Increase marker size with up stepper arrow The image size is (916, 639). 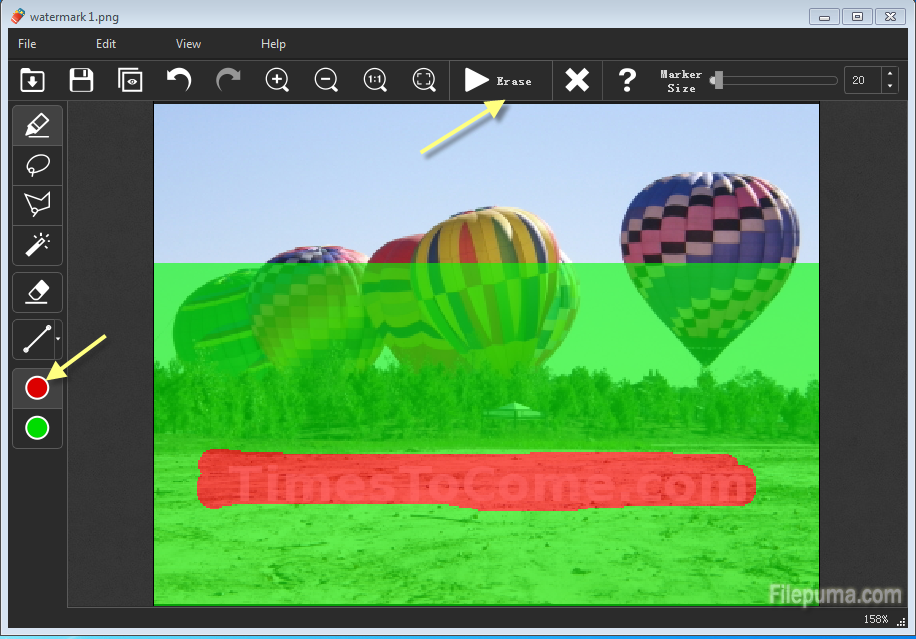(x=890, y=75)
